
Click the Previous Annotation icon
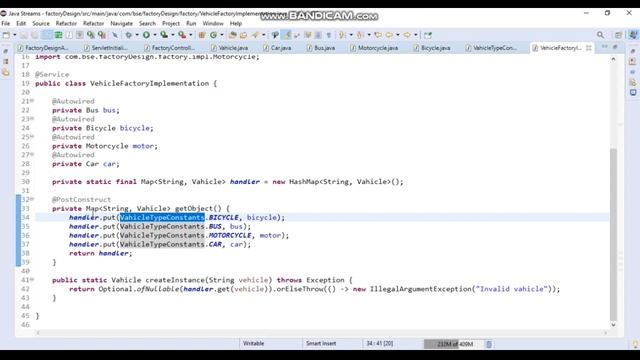coord(360,35)
